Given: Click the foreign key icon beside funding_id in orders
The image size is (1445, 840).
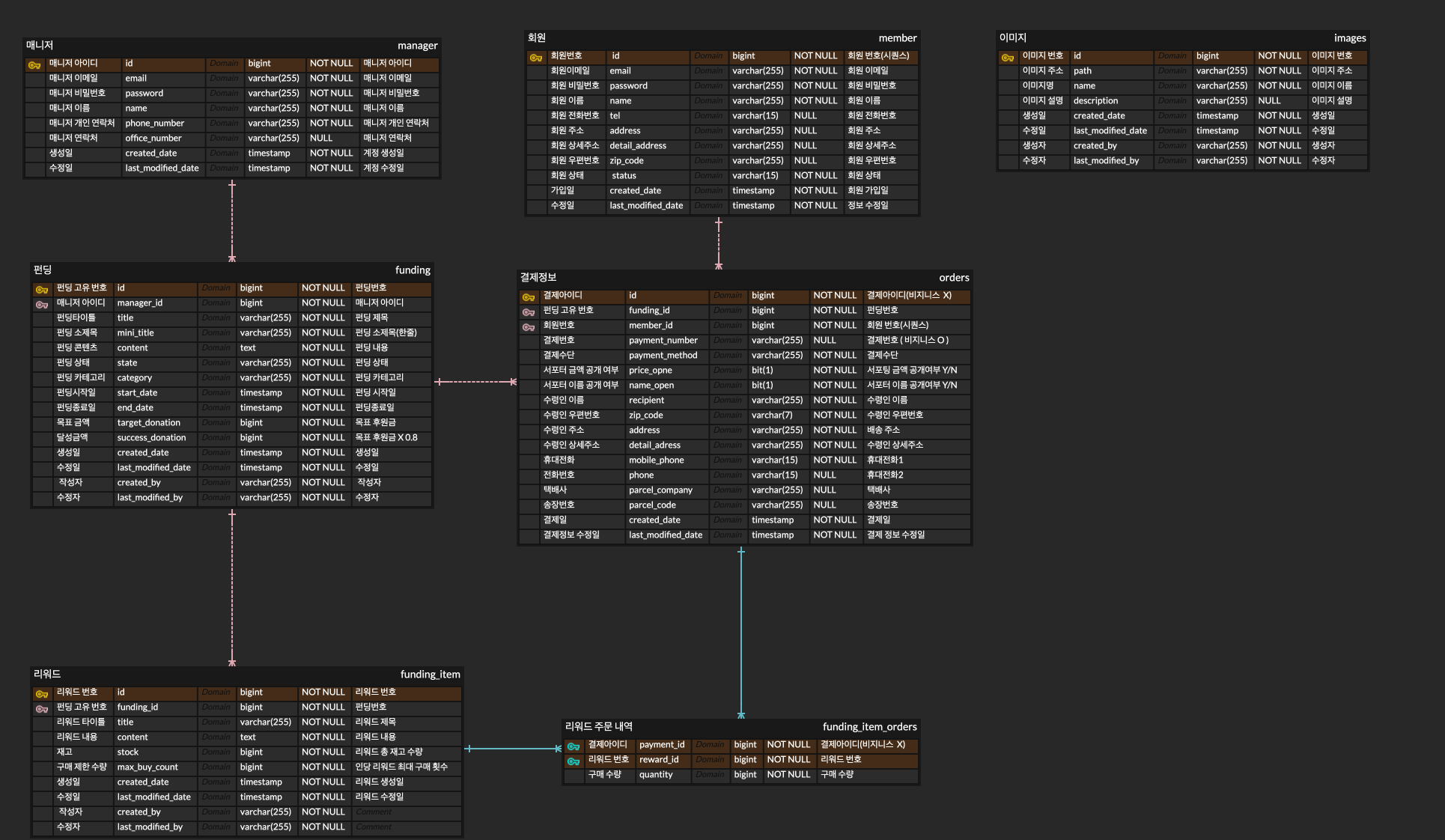Looking at the screenshot, I should click(x=529, y=312).
